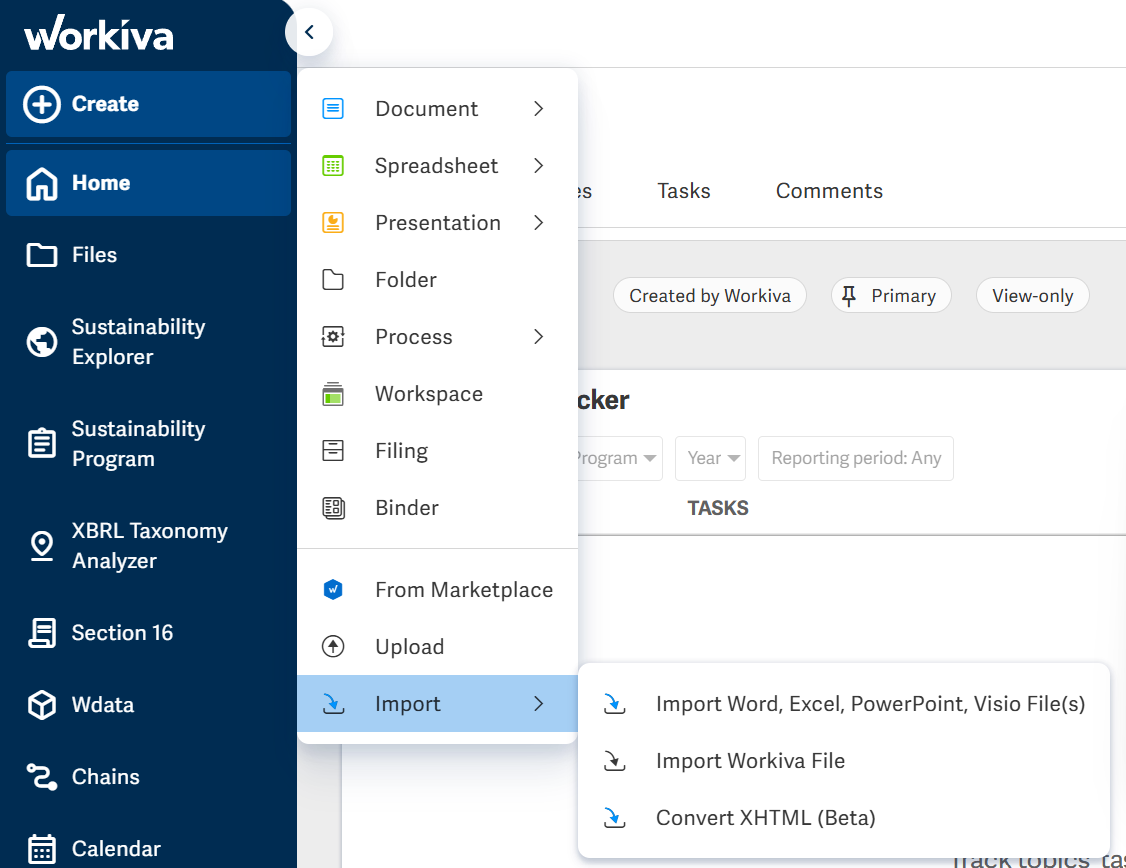Choose Upload in the Create menu
The height and width of the screenshot is (868, 1126).
(437, 647)
